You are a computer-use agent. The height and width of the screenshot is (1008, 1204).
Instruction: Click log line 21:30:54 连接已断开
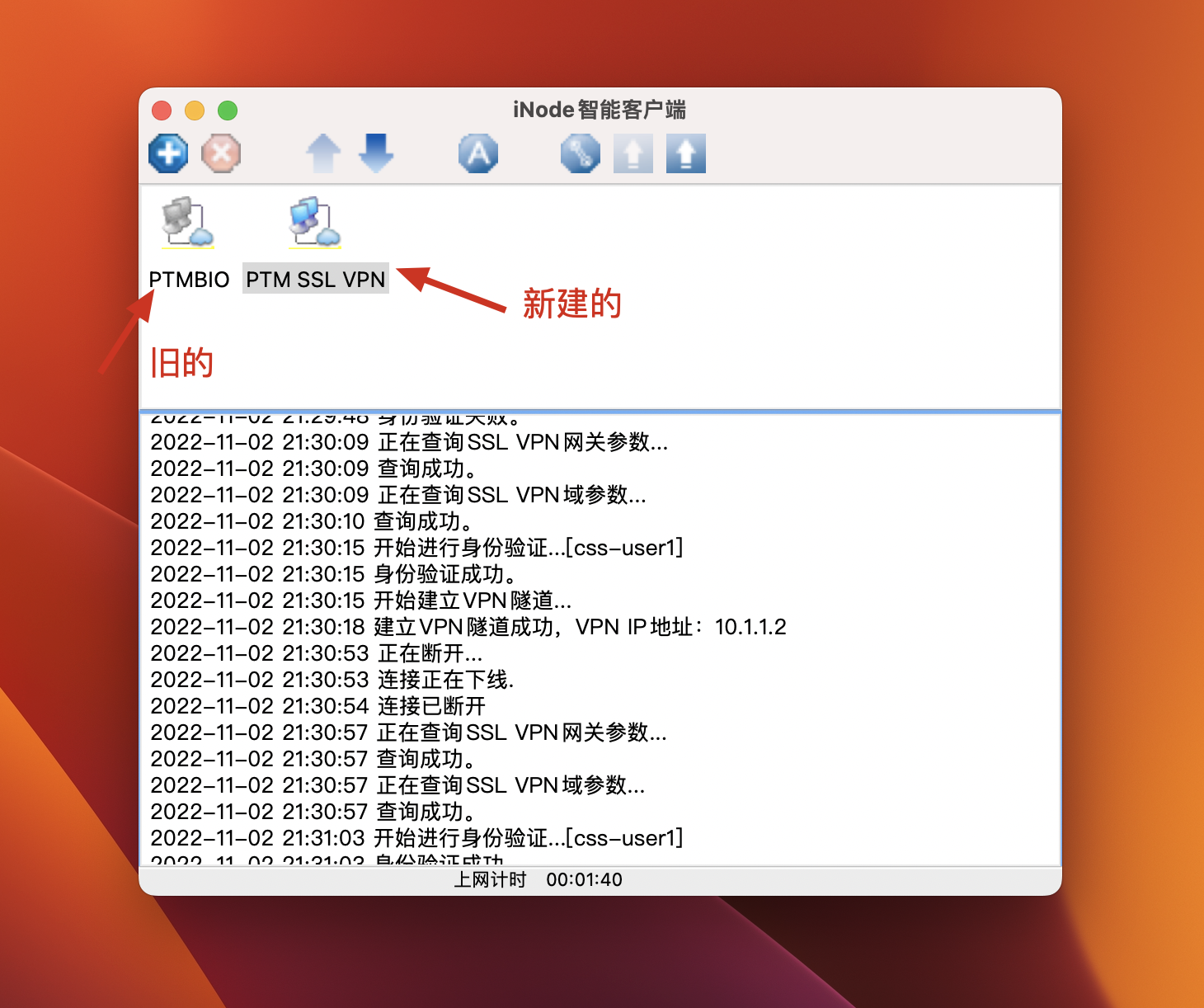[318, 706]
